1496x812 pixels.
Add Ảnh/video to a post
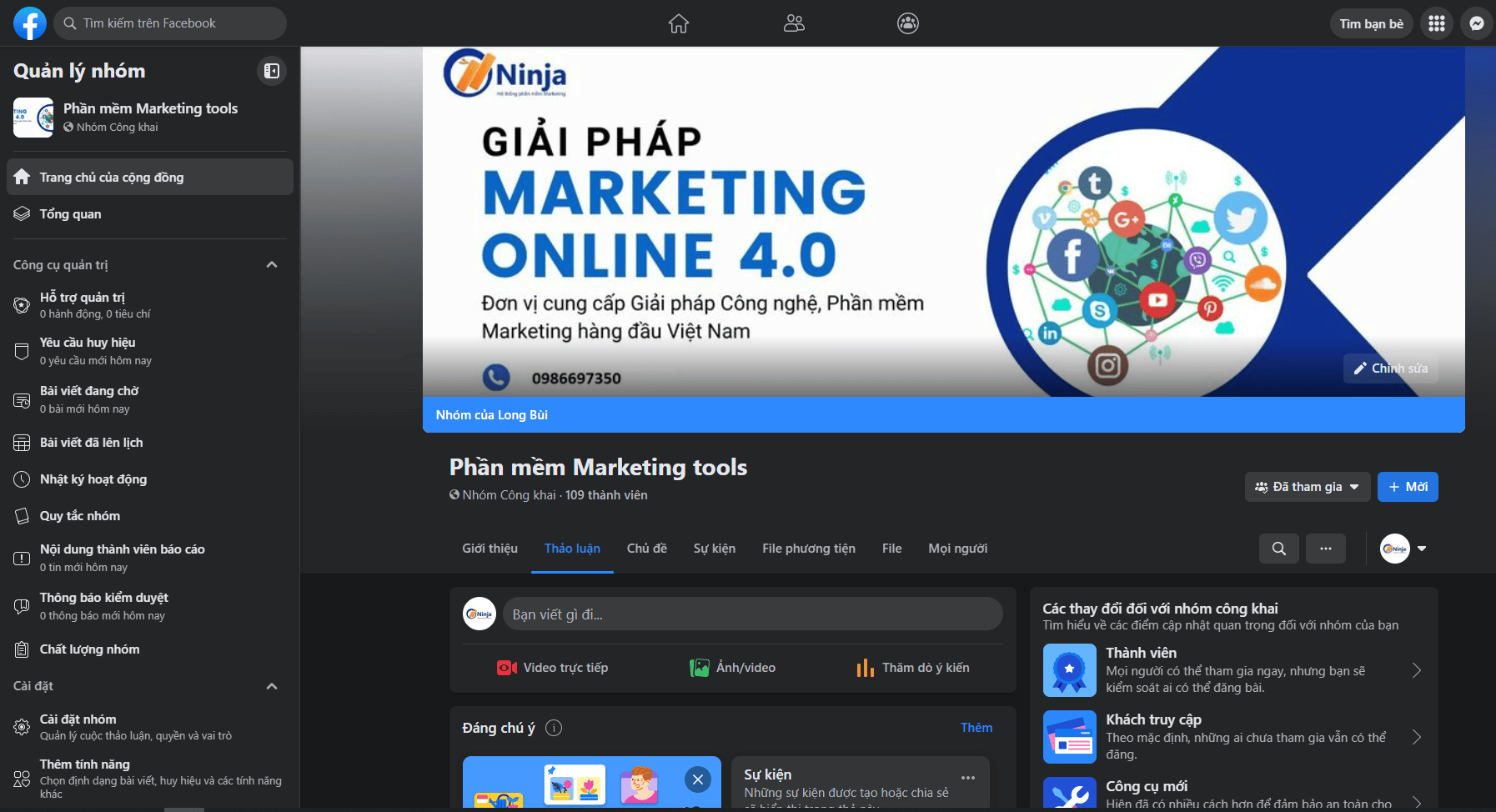coord(733,668)
